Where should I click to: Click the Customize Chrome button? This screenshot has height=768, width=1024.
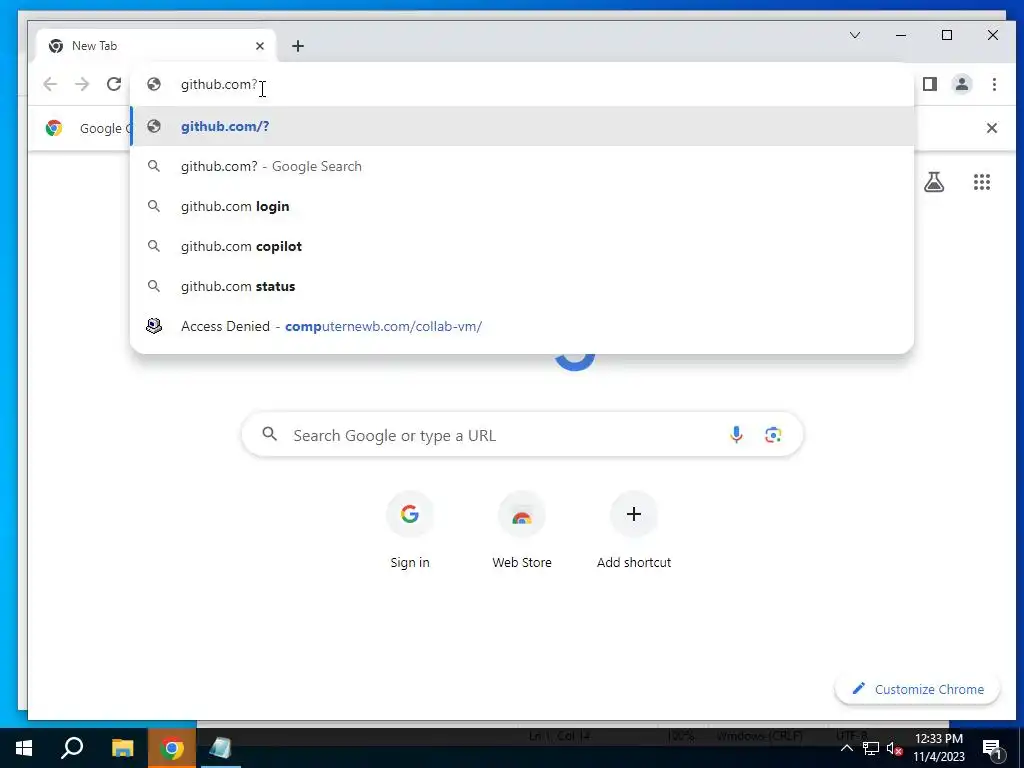(918, 690)
